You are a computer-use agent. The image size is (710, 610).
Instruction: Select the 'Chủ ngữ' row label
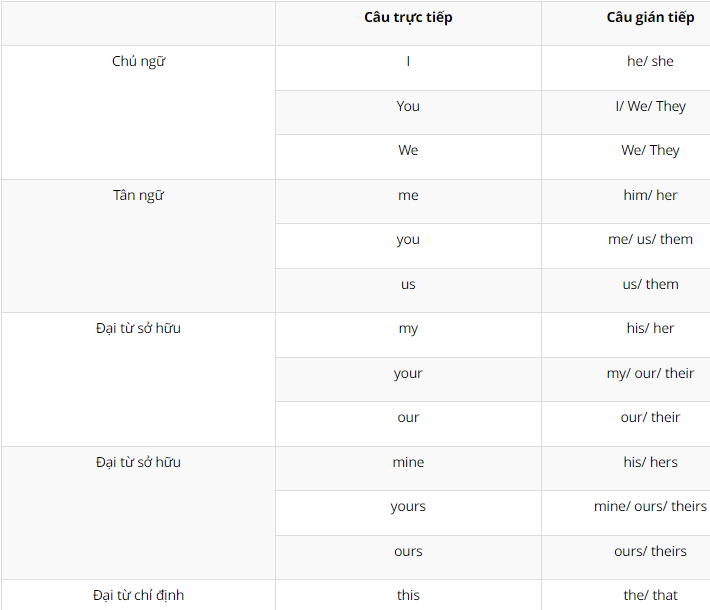(x=138, y=62)
